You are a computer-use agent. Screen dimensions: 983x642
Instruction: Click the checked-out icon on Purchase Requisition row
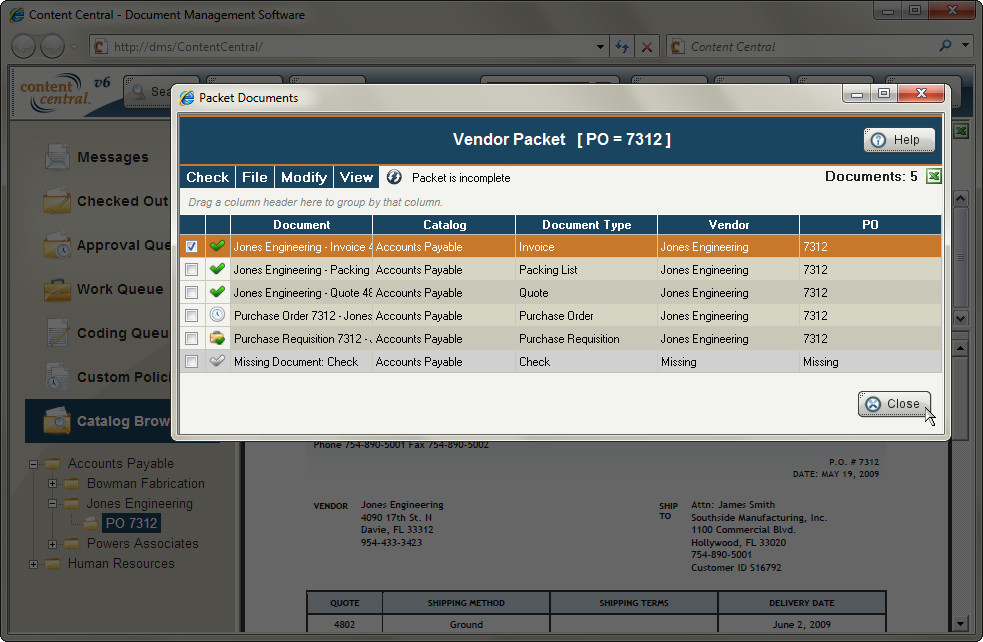pos(218,338)
